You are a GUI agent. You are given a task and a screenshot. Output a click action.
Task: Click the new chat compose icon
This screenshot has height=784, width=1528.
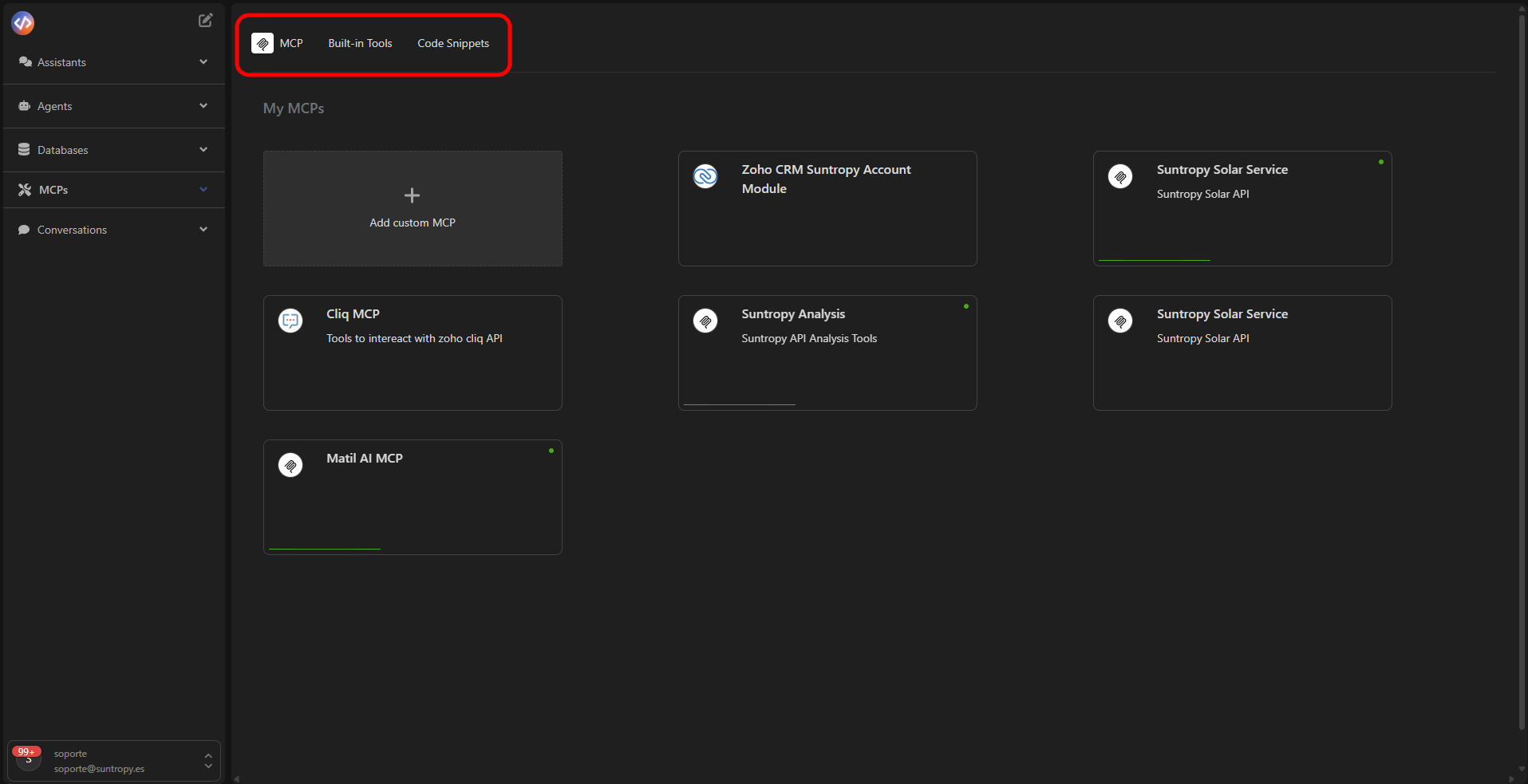coord(206,20)
